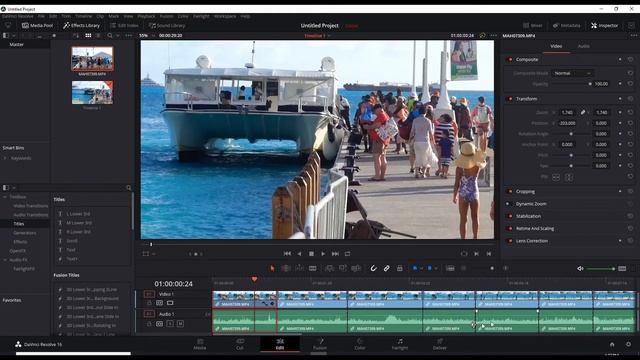
Task: Open the Audio tab in Inspector
Action: coord(584,46)
